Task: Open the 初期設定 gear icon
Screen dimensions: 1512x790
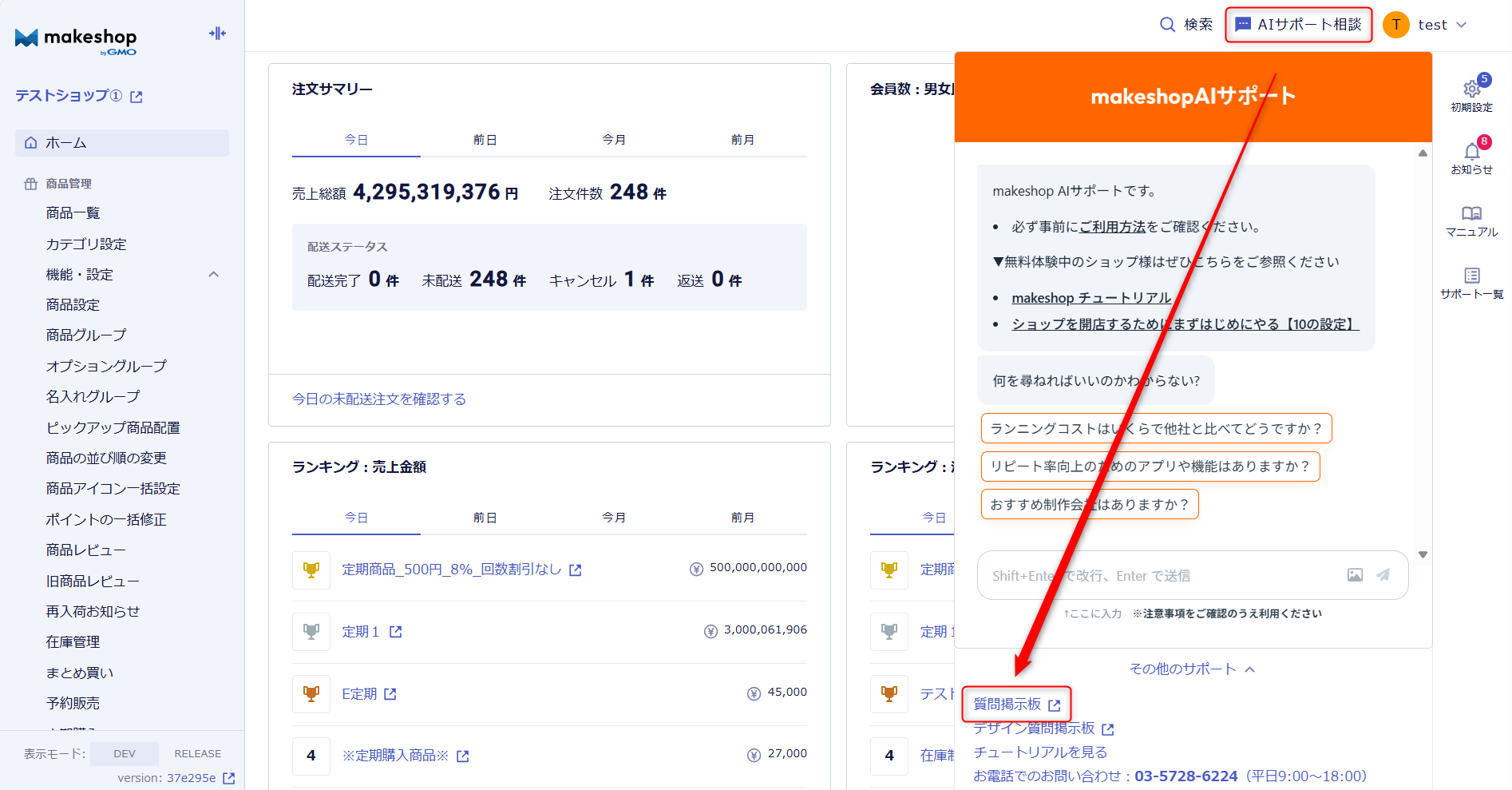Action: [x=1471, y=89]
